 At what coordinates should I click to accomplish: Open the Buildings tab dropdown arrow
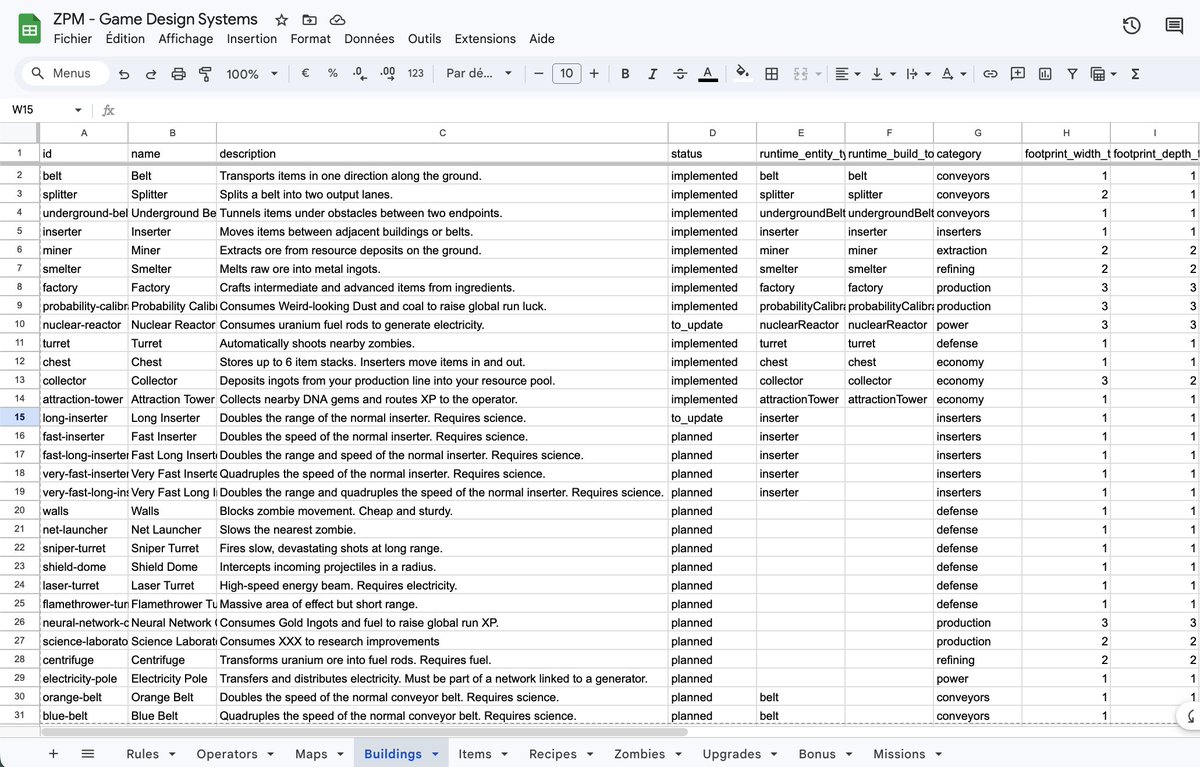(435, 754)
